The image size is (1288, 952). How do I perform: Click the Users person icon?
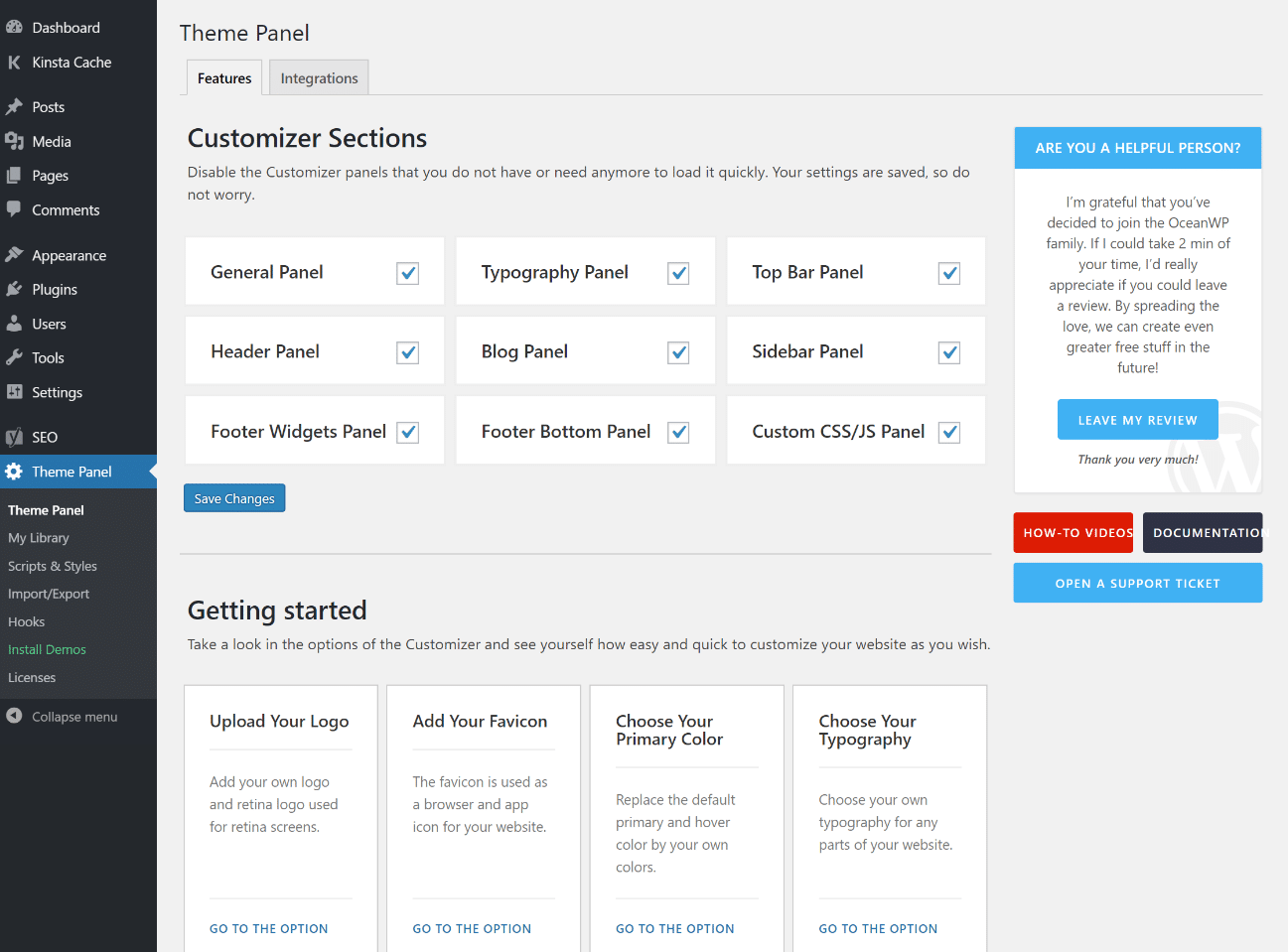[x=14, y=324]
